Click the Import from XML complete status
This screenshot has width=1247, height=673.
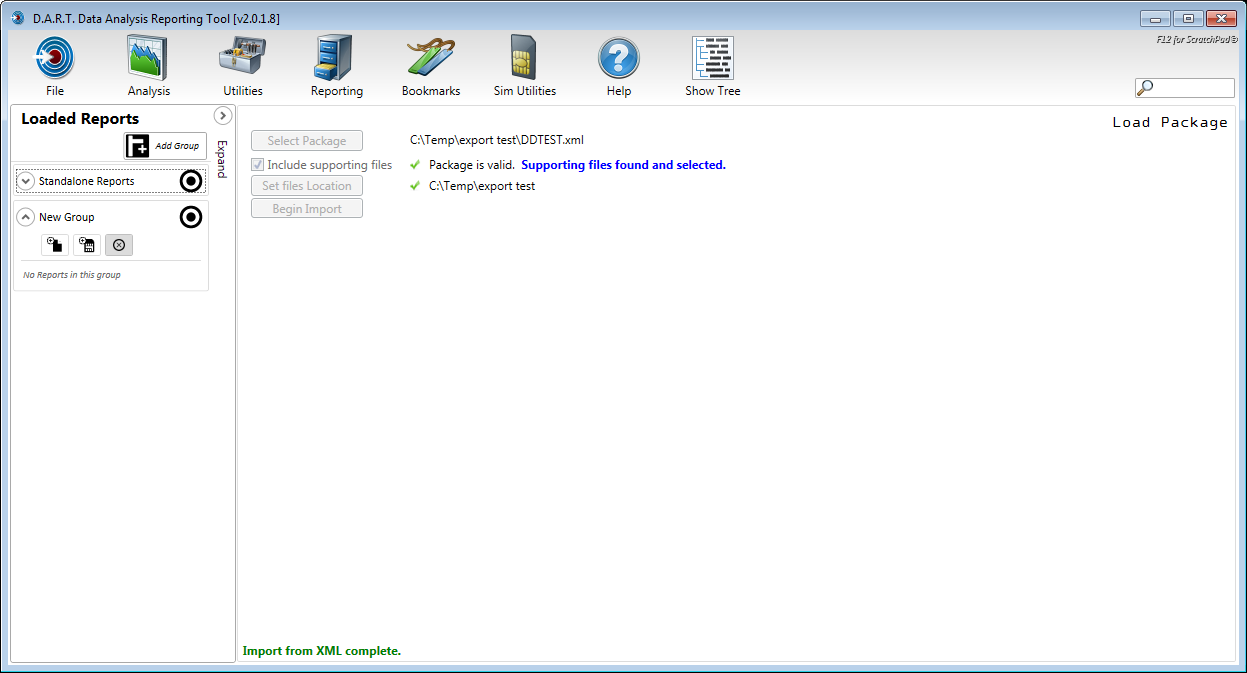322,651
